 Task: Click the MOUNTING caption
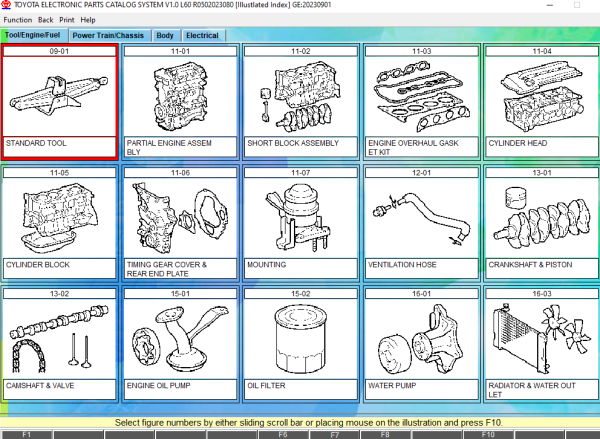(301, 268)
